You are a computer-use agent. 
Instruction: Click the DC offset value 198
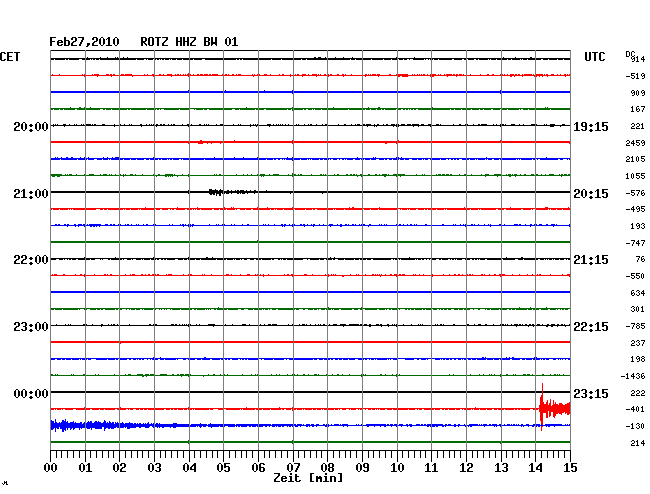click(x=638, y=359)
